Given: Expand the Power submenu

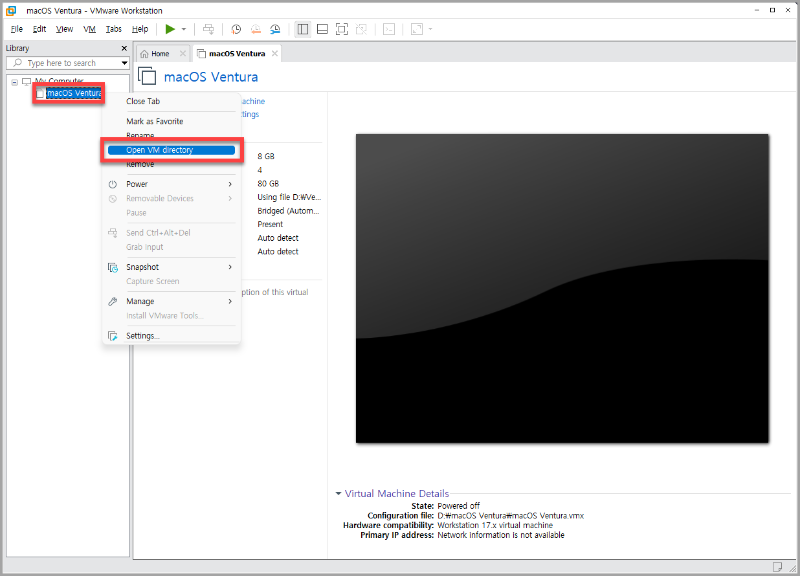Looking at the screenshot, I should (171, 184).
